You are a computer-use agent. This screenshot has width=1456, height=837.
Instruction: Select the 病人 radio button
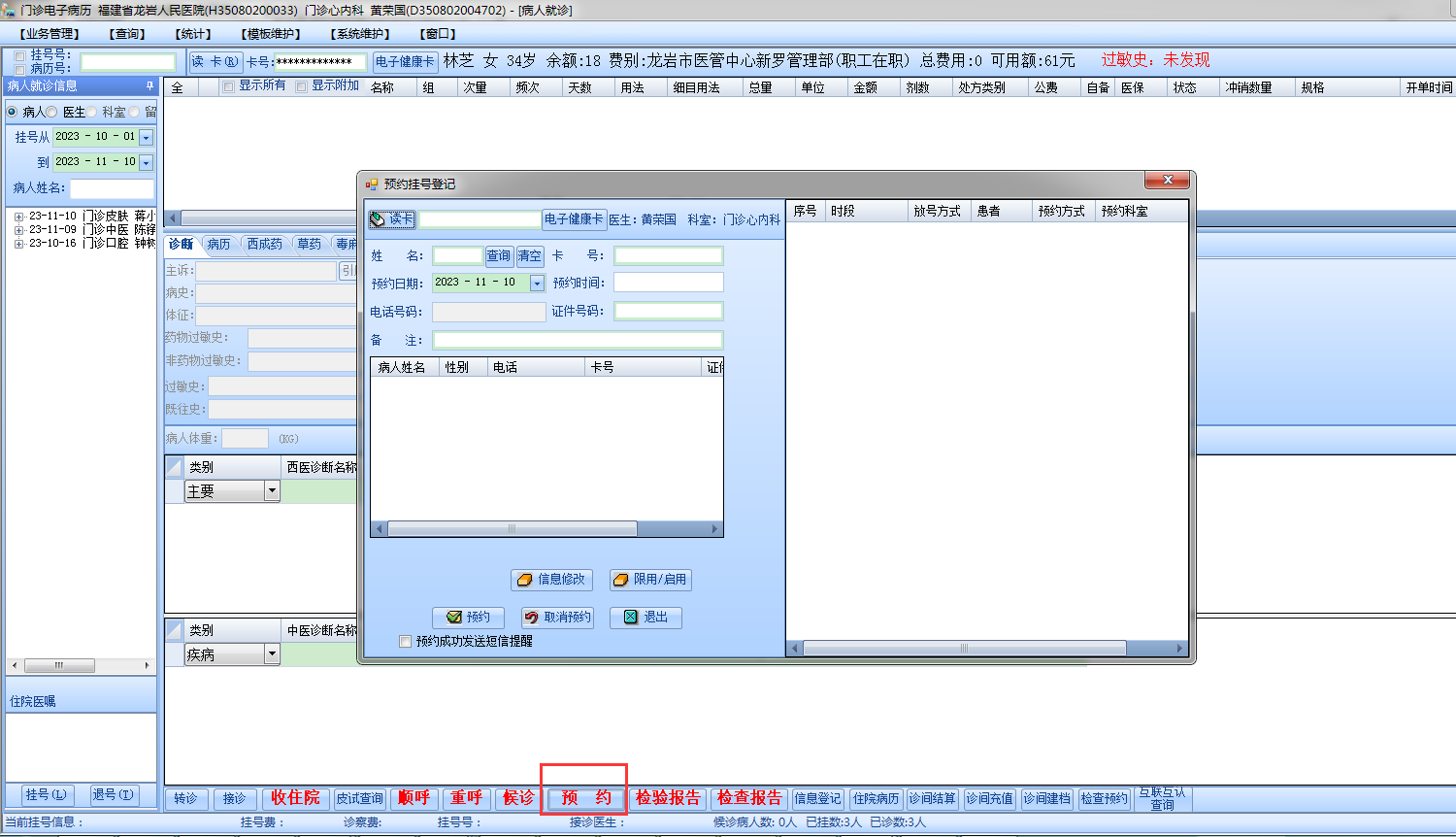[13, 112]
